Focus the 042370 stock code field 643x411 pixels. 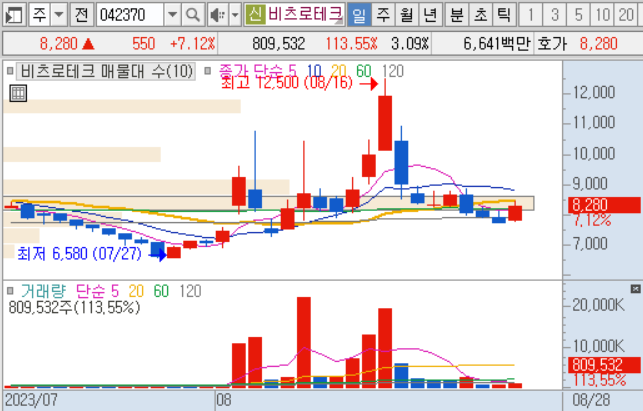(x=130, y=15)
